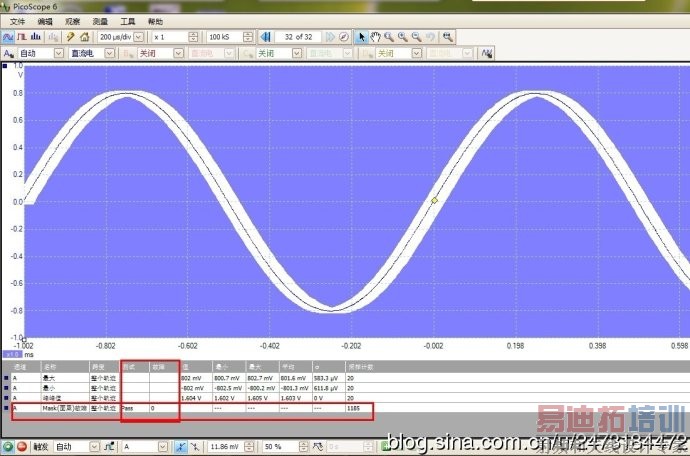Select the hand pan tool
Screen dimensions: 690x456
coord(375,37)
